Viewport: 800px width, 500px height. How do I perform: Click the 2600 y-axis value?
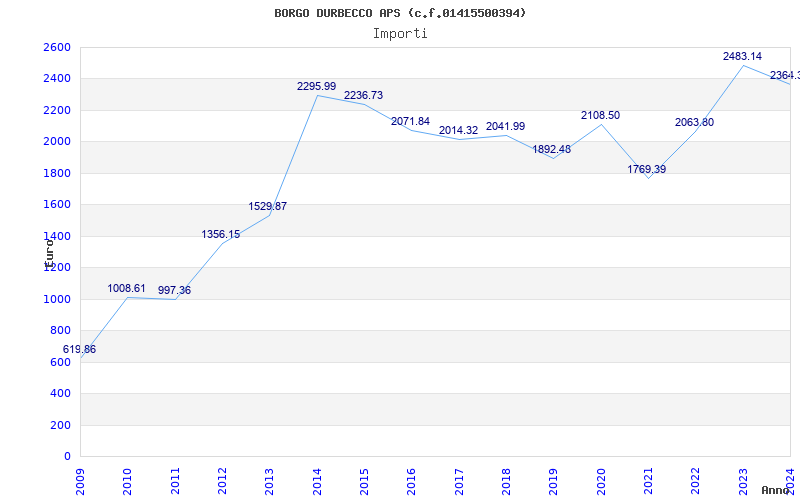tap(57, 47)
